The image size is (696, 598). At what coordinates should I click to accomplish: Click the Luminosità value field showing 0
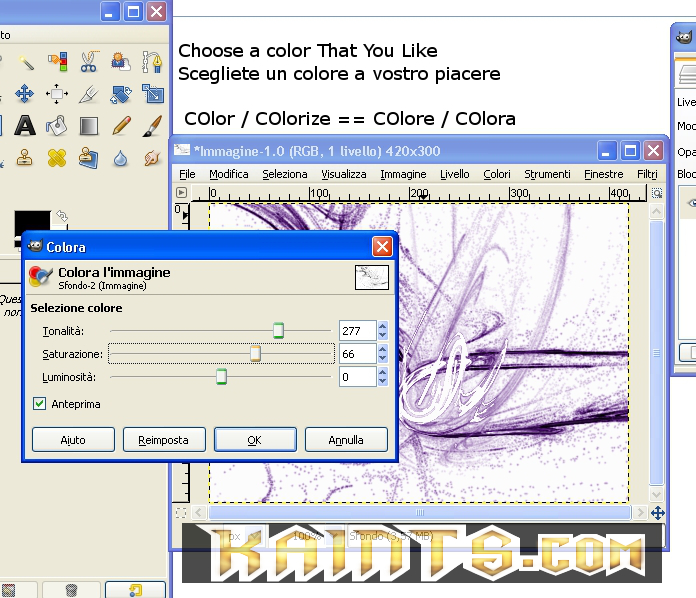(358, 377)
